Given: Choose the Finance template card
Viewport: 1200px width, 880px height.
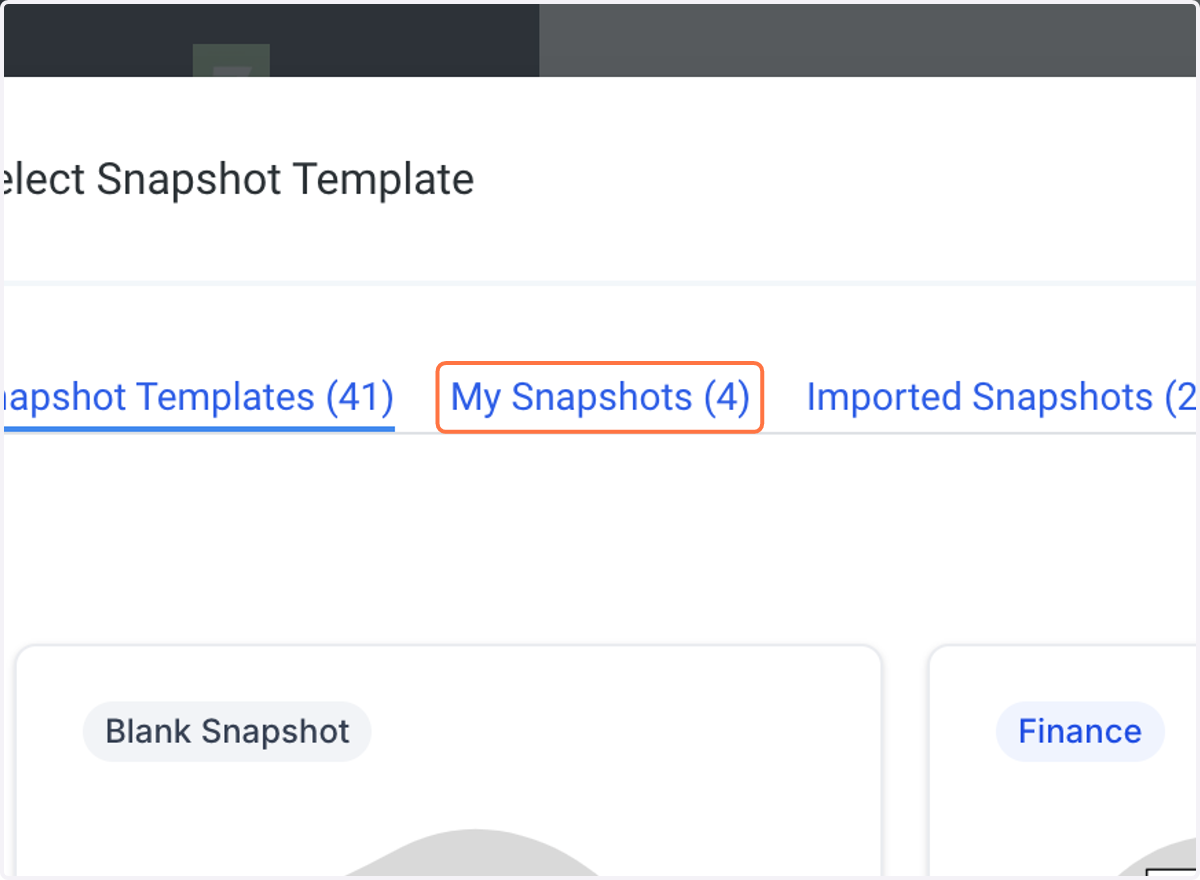Looking at the screenshot, I should pos(1063,760).
